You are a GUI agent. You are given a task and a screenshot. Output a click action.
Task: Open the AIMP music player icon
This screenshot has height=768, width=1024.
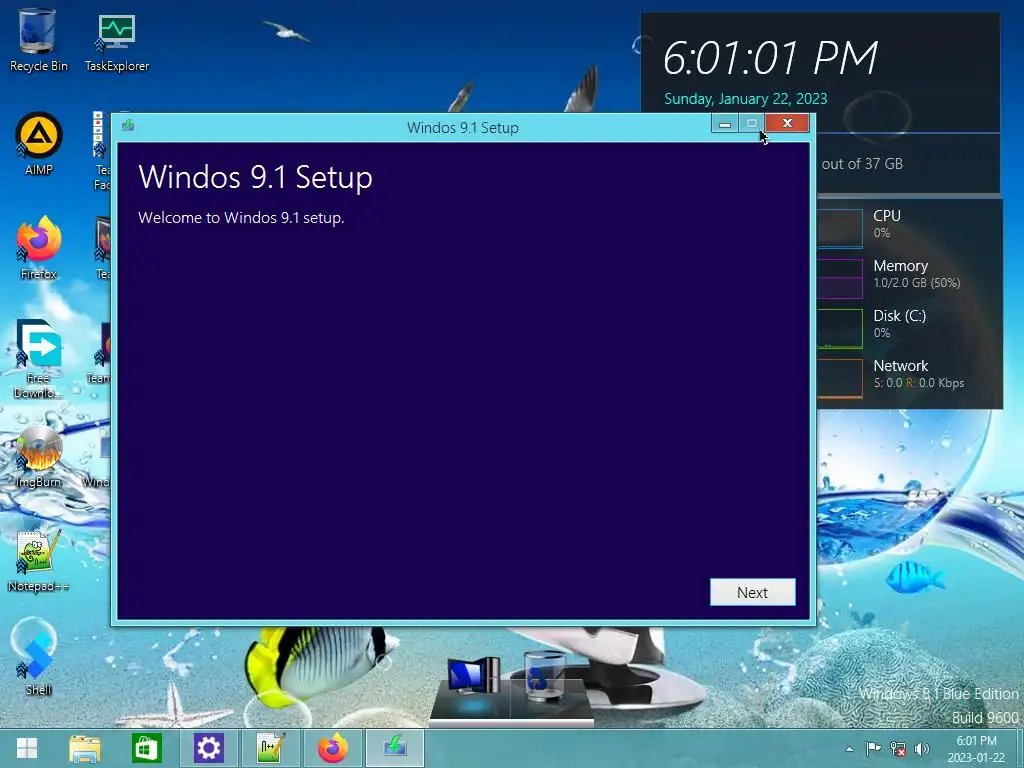pyautogui.click(x=39, y=144)
